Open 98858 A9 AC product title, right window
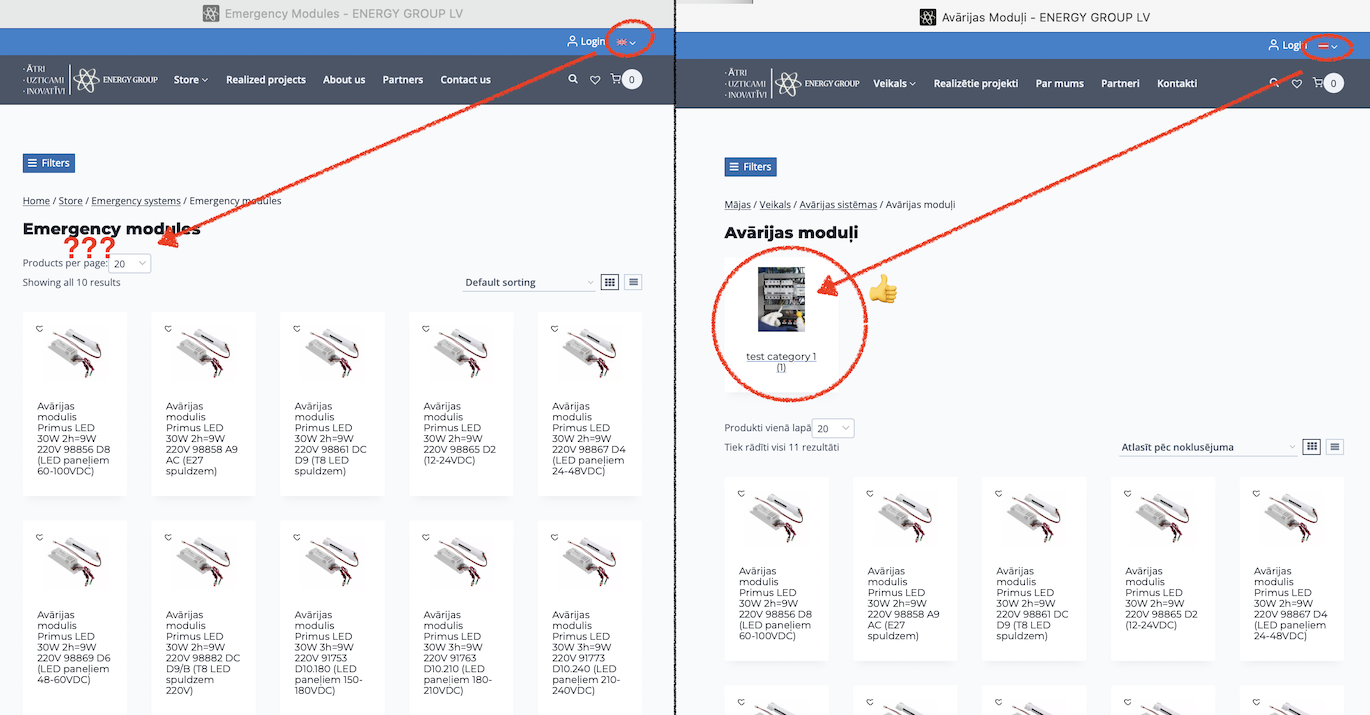The image size is (1370, 715). tap(903, 603)
